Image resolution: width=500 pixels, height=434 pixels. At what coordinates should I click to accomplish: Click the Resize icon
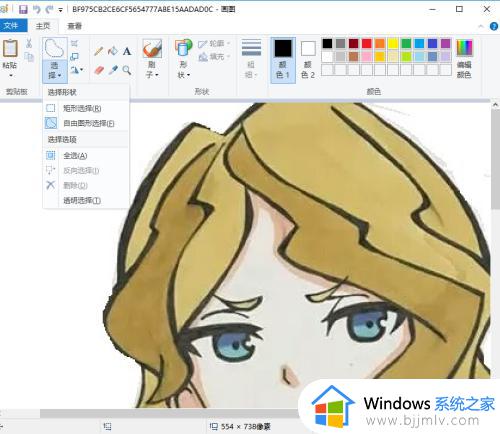(74, 57)
